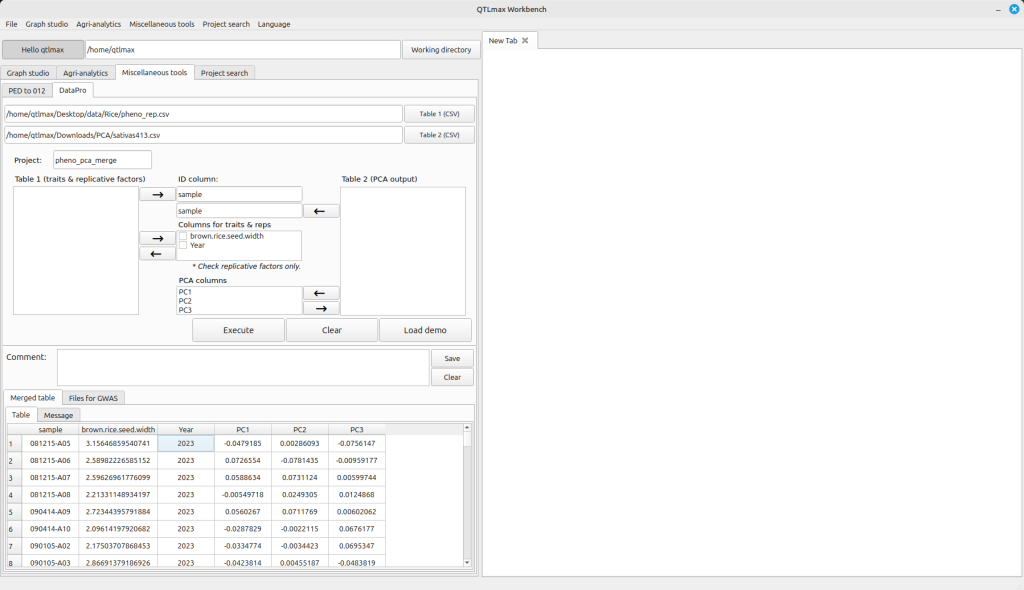Open the Agri-analytics menu

[99, 24]
